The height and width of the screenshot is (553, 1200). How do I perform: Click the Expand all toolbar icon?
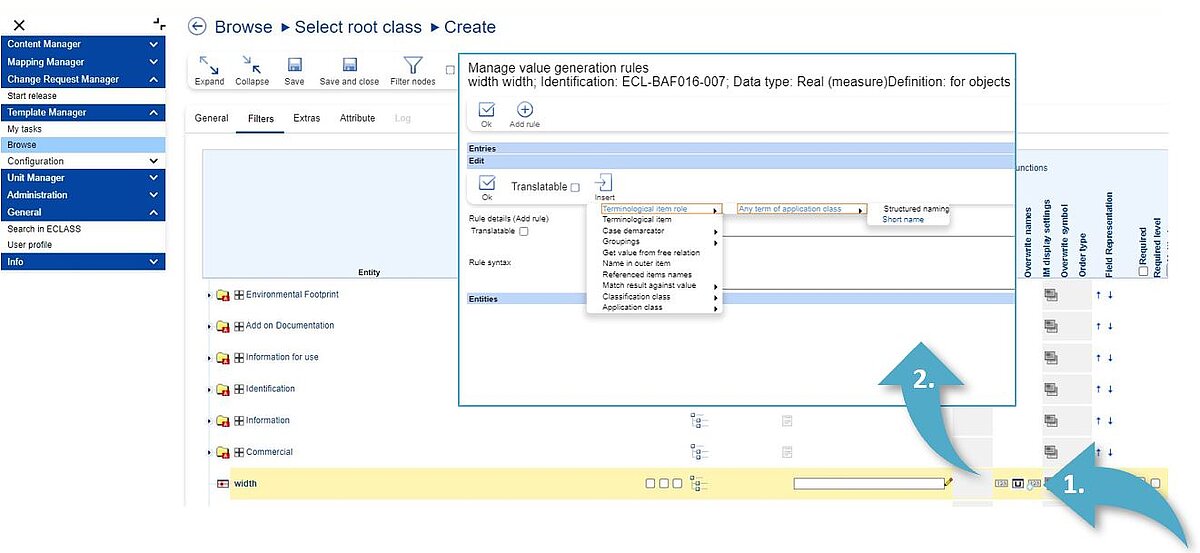[209, 66]
